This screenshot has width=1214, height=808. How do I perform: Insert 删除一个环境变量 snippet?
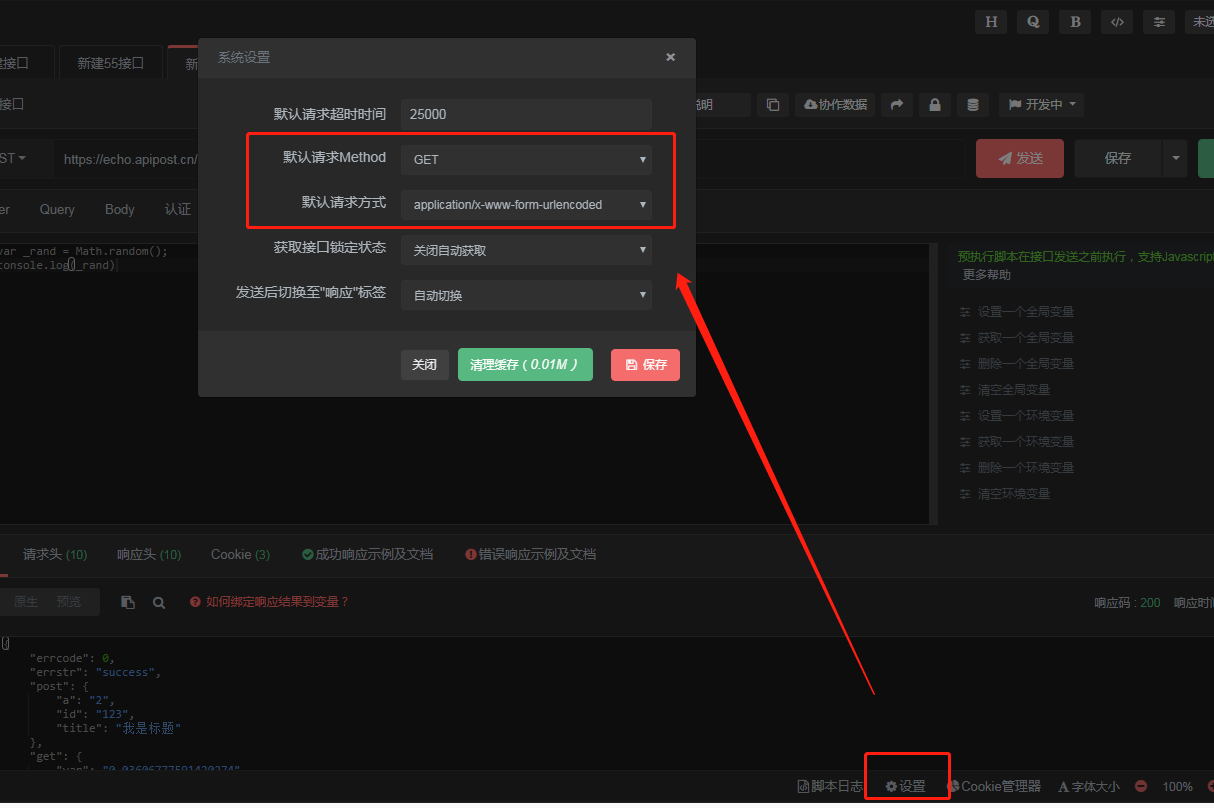coord(1016,468)
